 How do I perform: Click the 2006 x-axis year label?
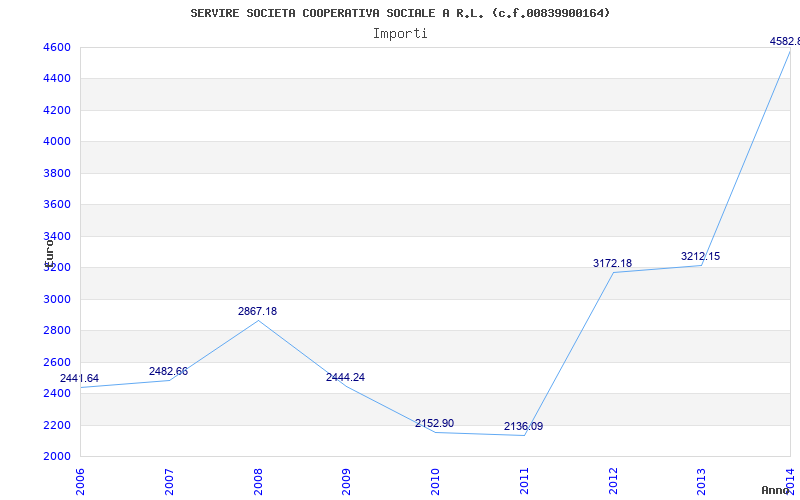[x=80, y=482]
